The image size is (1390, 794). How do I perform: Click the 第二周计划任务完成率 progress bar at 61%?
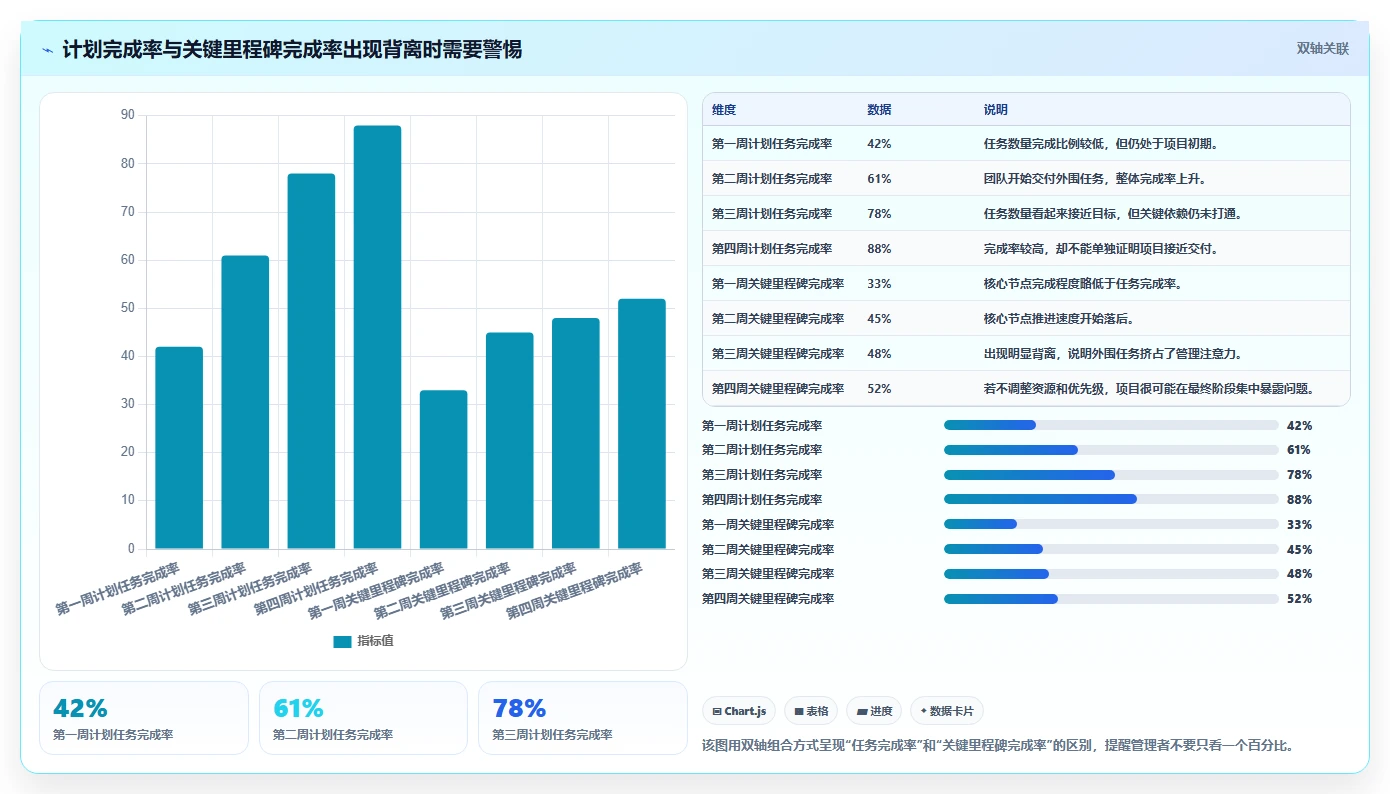[1111, 450]
